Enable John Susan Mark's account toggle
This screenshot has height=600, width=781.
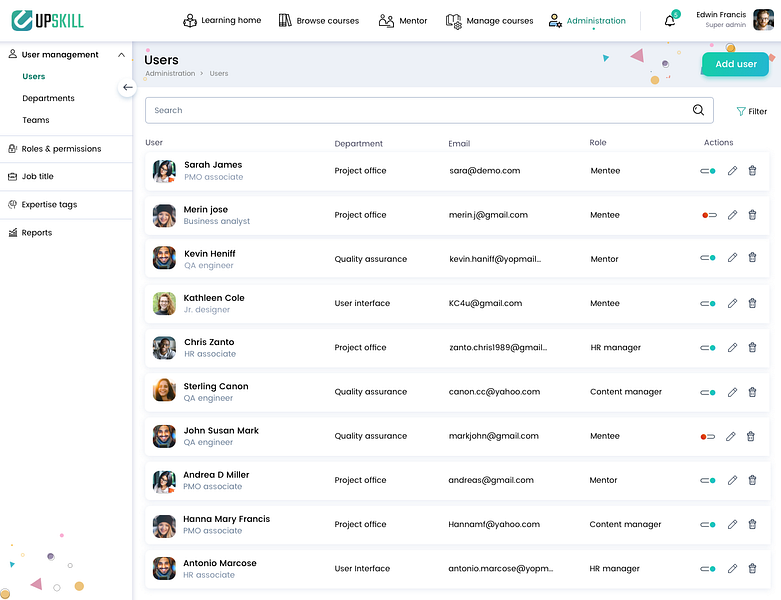[x=708, y=437]
